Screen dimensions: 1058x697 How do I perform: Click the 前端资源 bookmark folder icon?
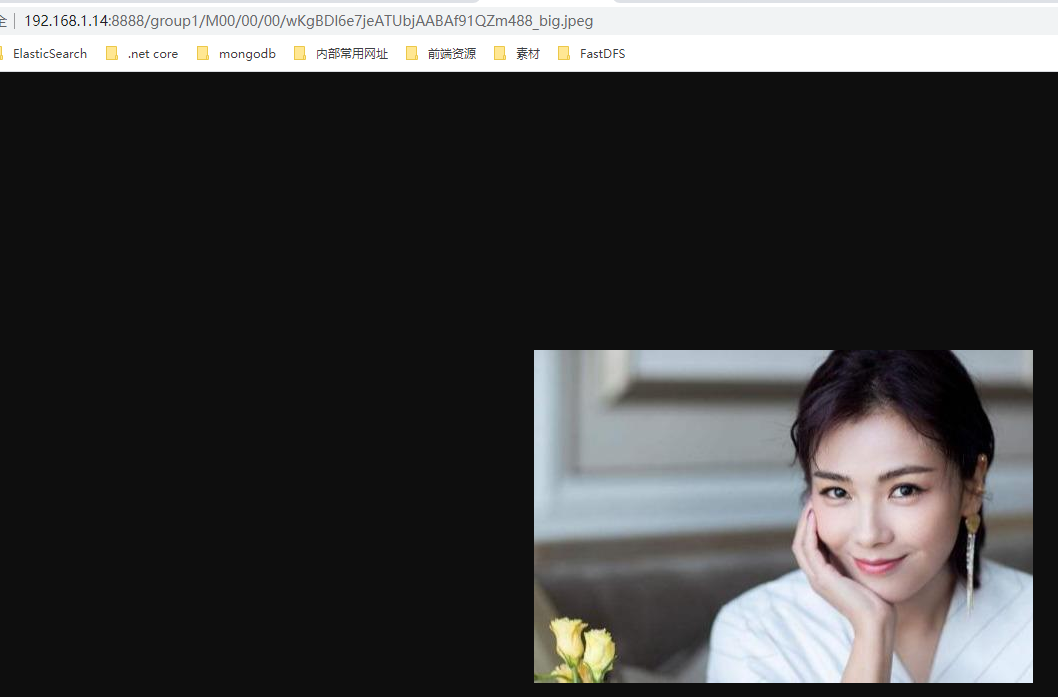[x=412, y=53]
